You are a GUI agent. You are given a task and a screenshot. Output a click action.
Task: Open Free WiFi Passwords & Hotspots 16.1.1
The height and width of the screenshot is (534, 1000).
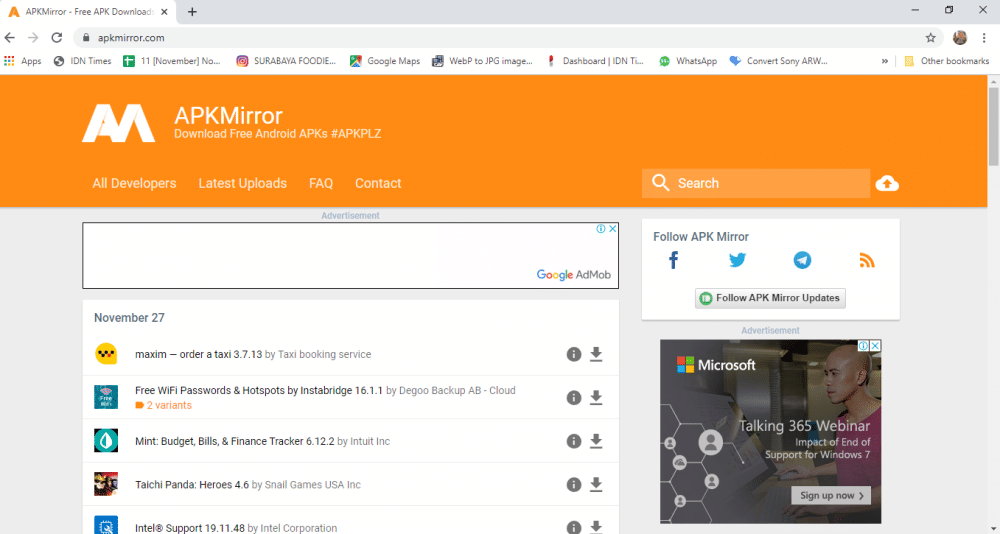click(x=259, y=390)
